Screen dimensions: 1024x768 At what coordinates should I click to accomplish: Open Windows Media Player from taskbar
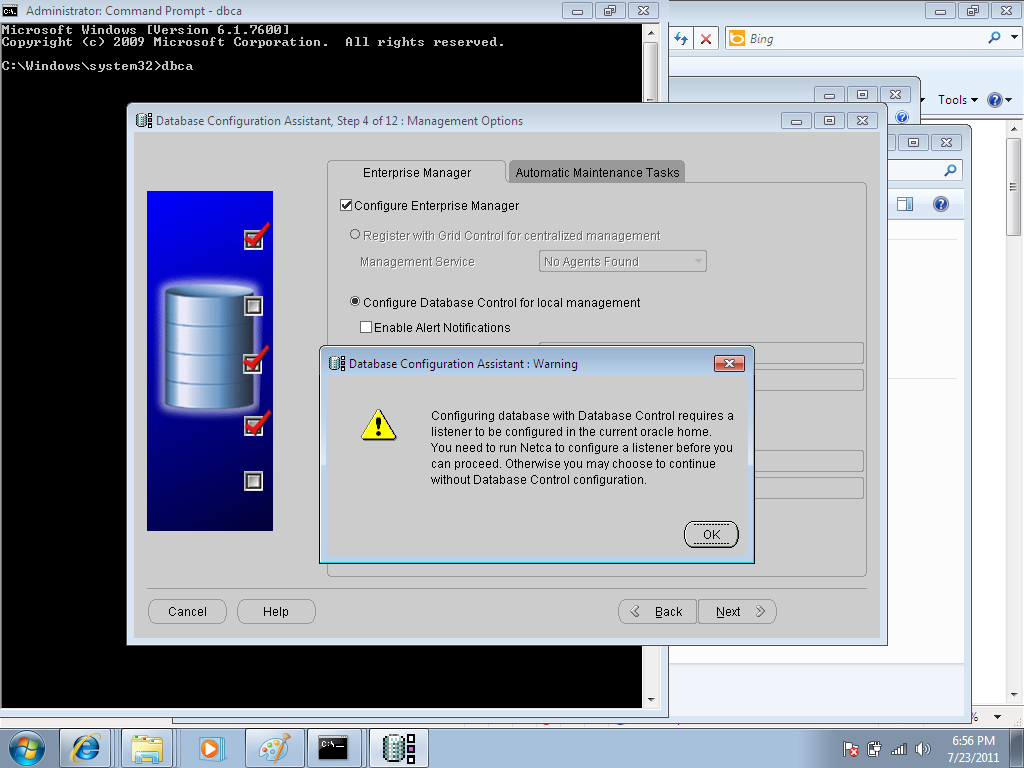pyautogui.click(x=209, y=748)
